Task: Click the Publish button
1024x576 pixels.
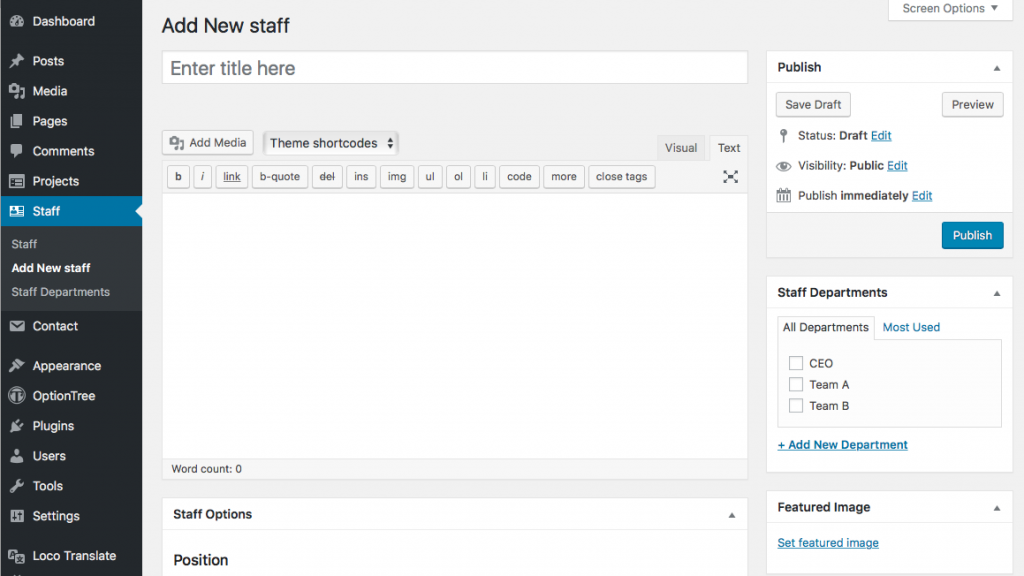Action: 972,235
